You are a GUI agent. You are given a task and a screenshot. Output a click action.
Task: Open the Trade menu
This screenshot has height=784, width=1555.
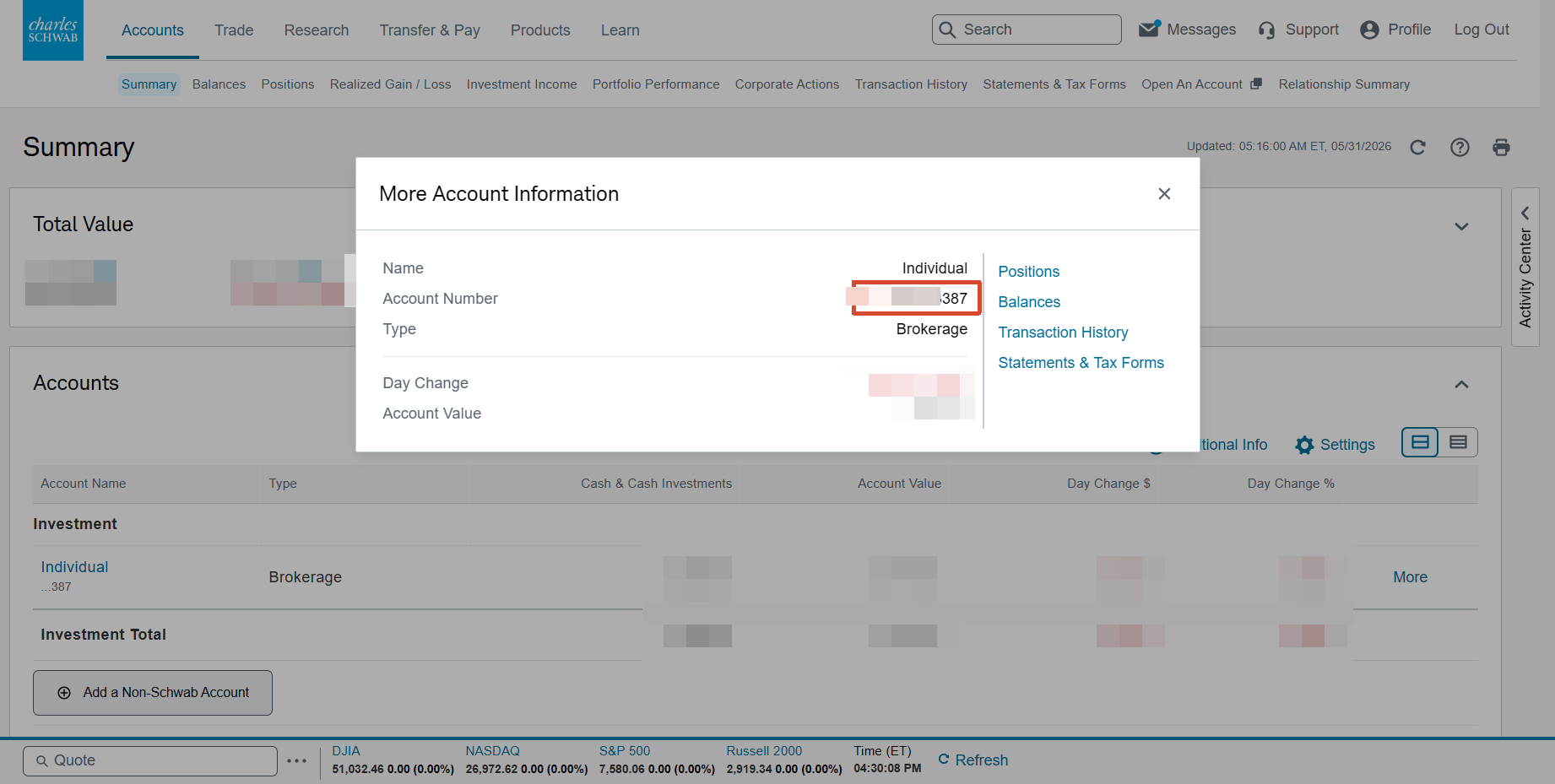[234, 30]
